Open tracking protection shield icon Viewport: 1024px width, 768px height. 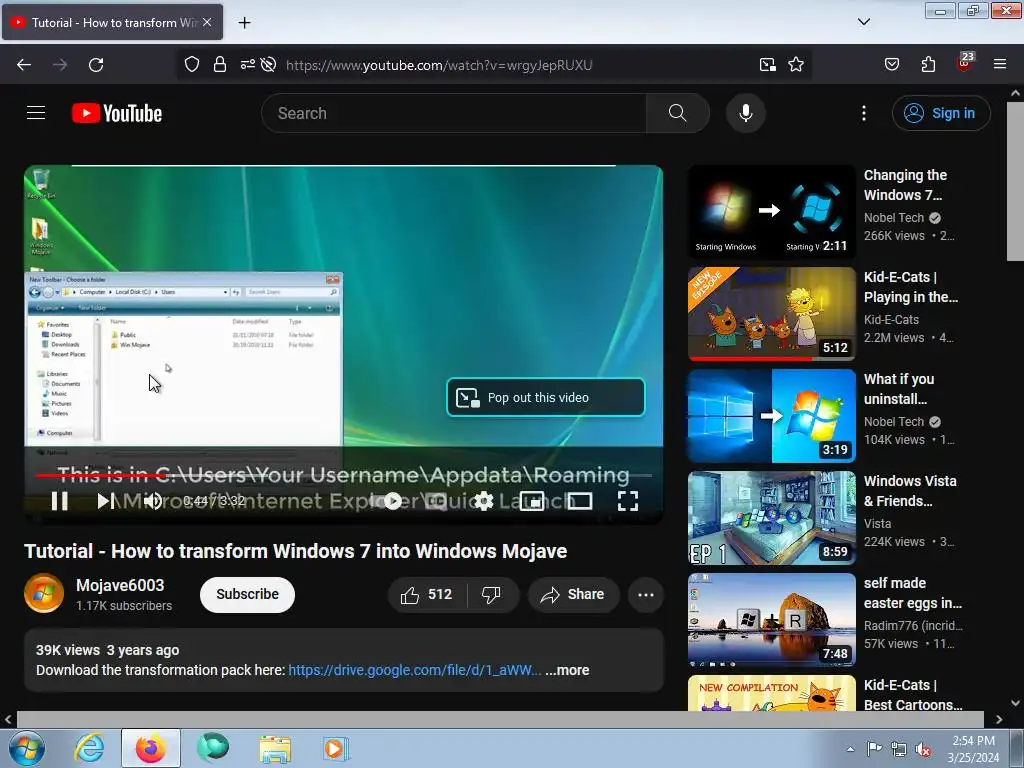click(191, 65)
